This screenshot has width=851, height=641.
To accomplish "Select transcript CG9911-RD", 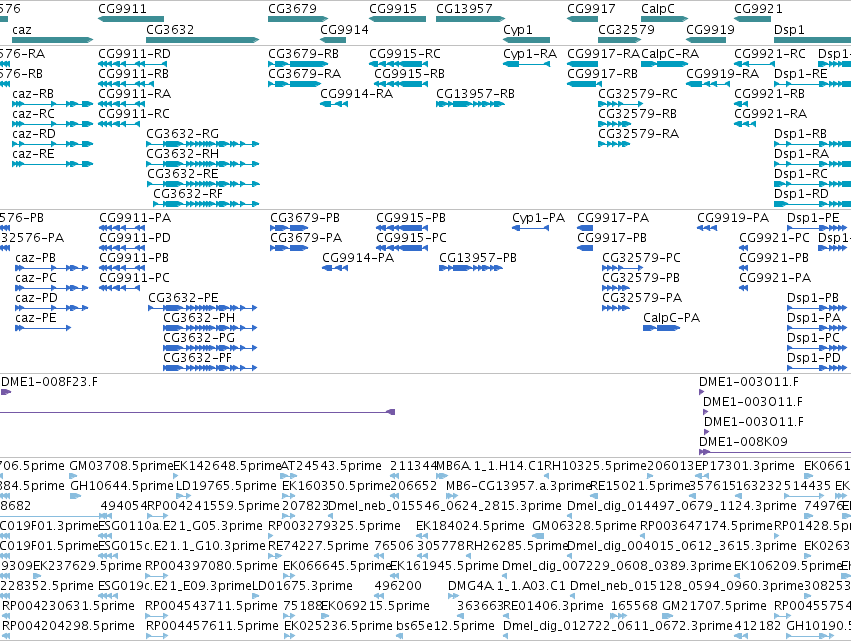I will (x=134, y=54).
